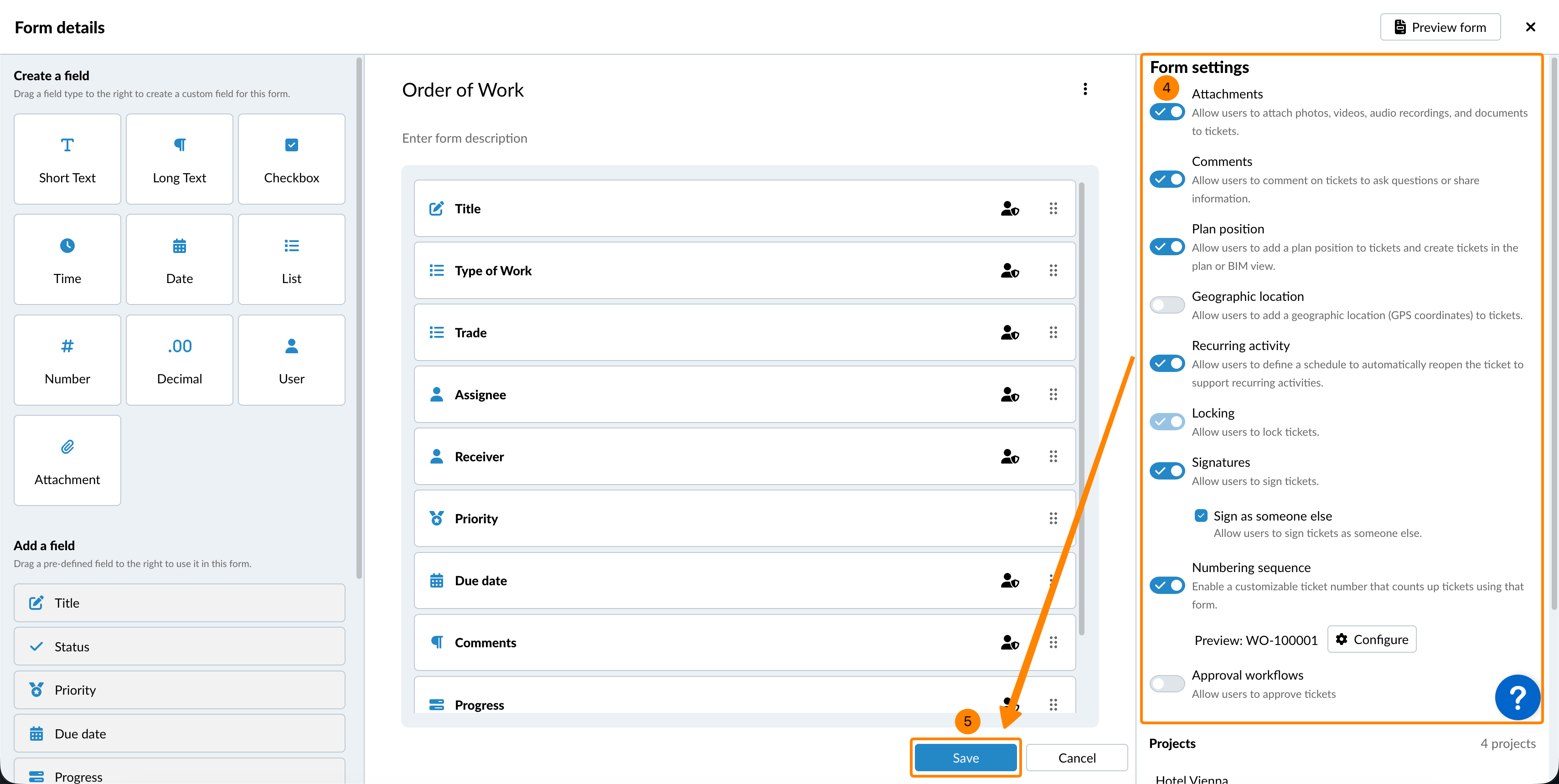Screen dimensions: 1559x784
Task: Click the Cancel button
Action: 1077,758
